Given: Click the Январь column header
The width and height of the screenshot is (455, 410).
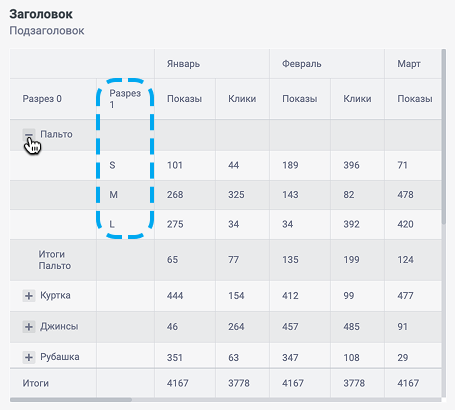Looking at the screenshot, I should click(x=183, y=64).
